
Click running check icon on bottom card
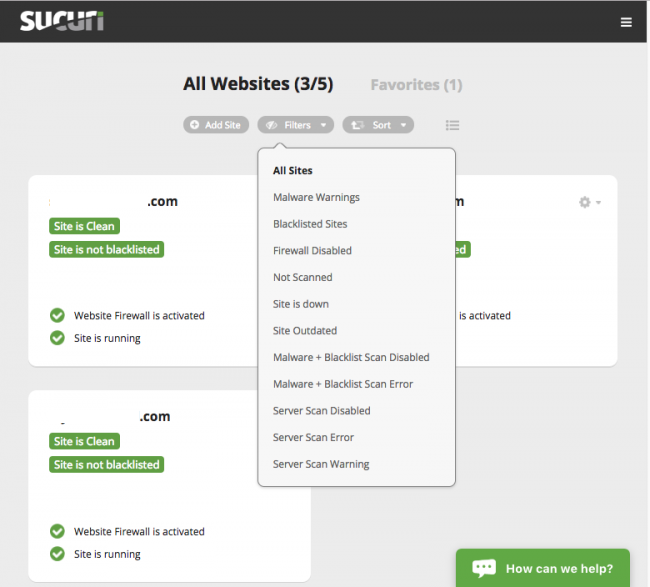click(57, 554)
